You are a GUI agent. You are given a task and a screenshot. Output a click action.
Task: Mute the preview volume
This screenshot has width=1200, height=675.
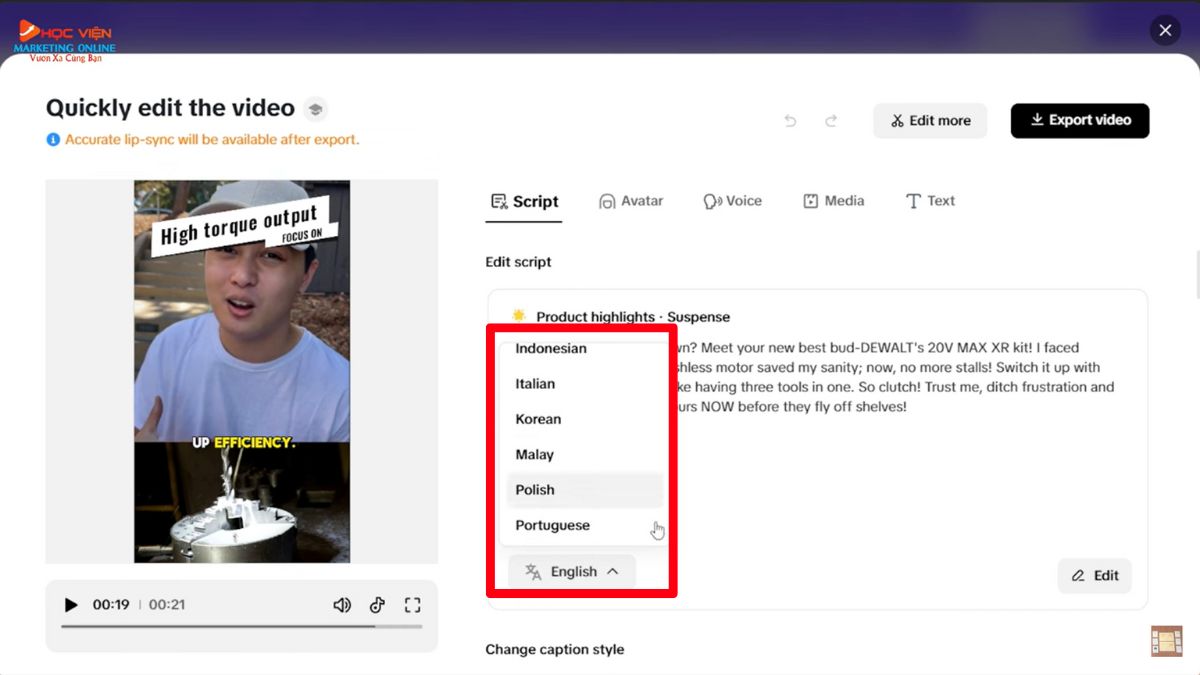[x=342, y=605]
